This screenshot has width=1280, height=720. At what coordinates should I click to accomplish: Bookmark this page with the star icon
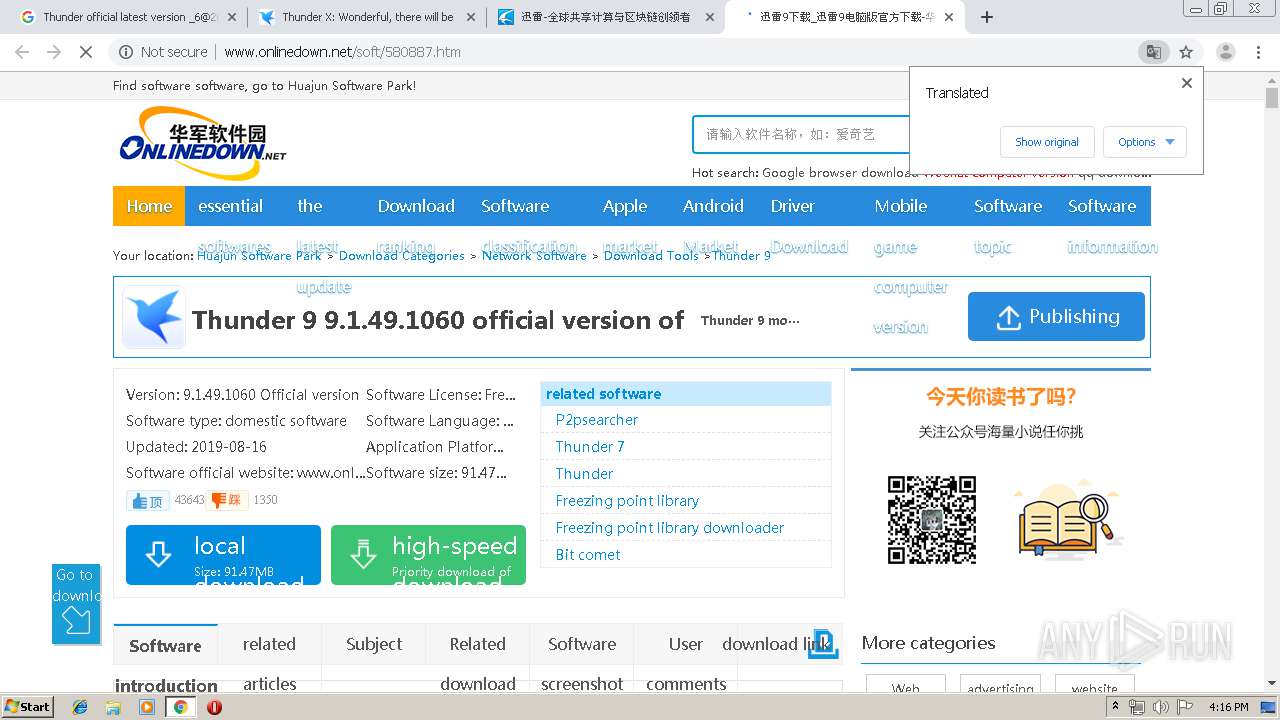pyautogui.click(x=1186, y=52)
